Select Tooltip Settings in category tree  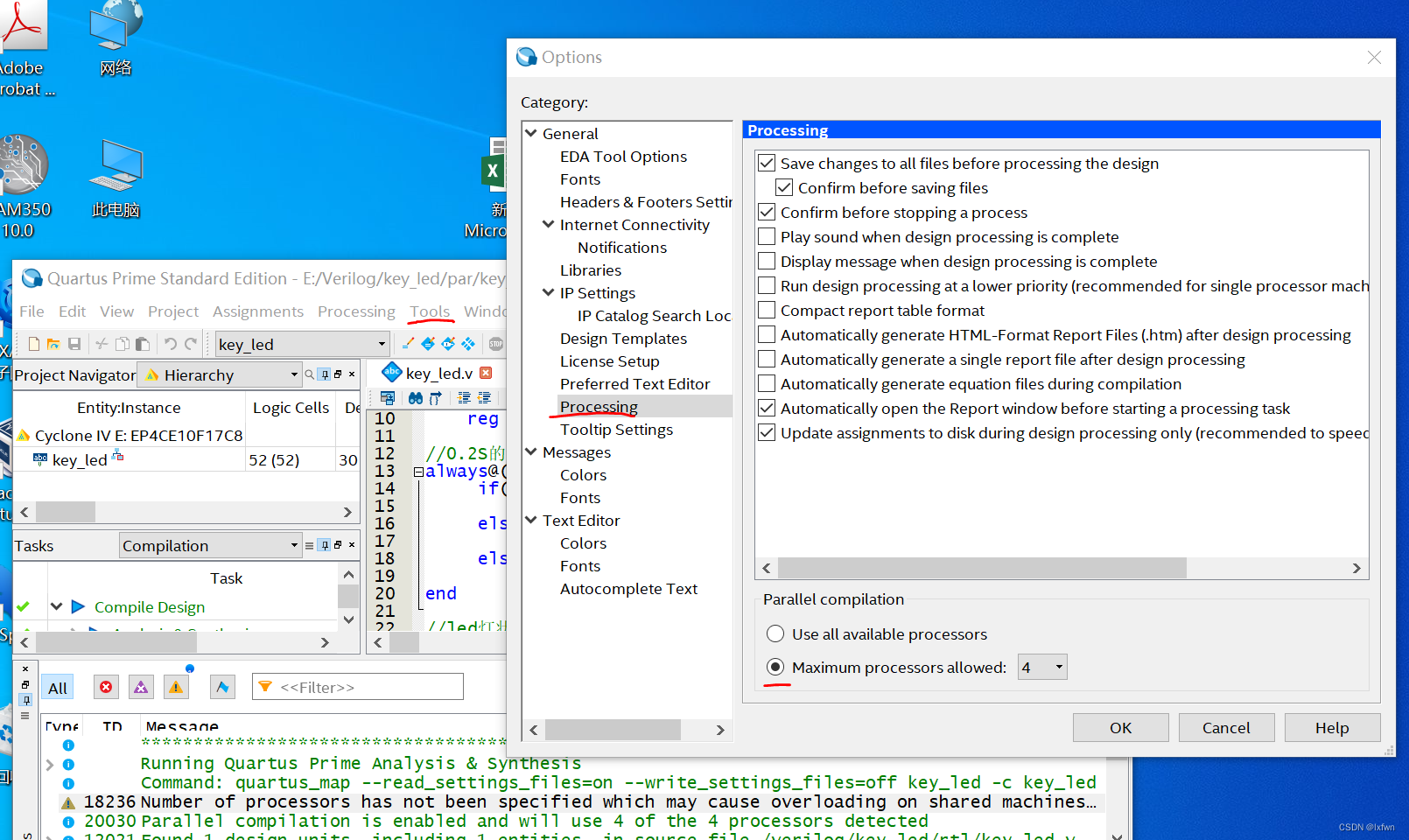click(617, 430)
